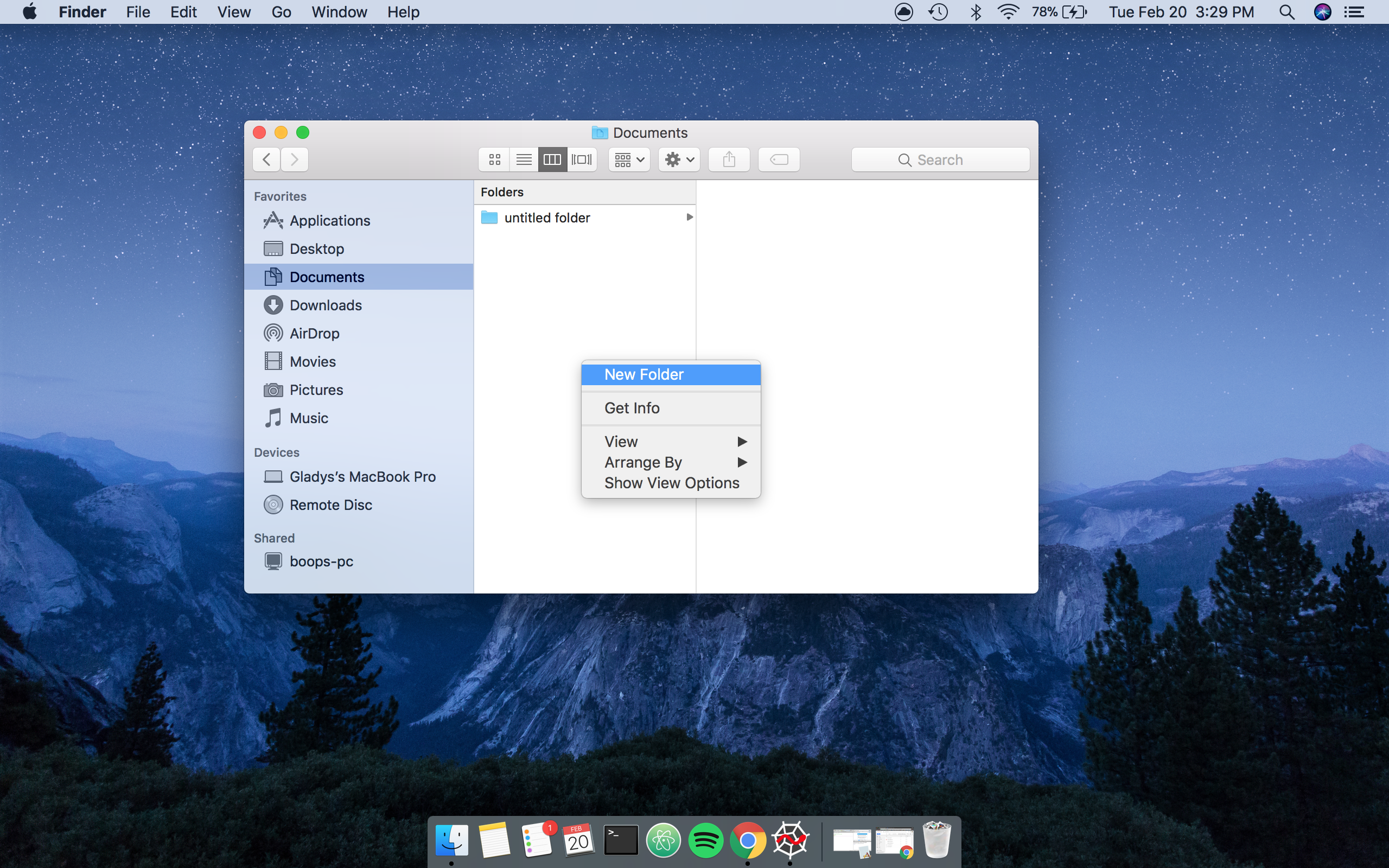
Task: Open the gear Action menu
Action: (x=679, y=159)
